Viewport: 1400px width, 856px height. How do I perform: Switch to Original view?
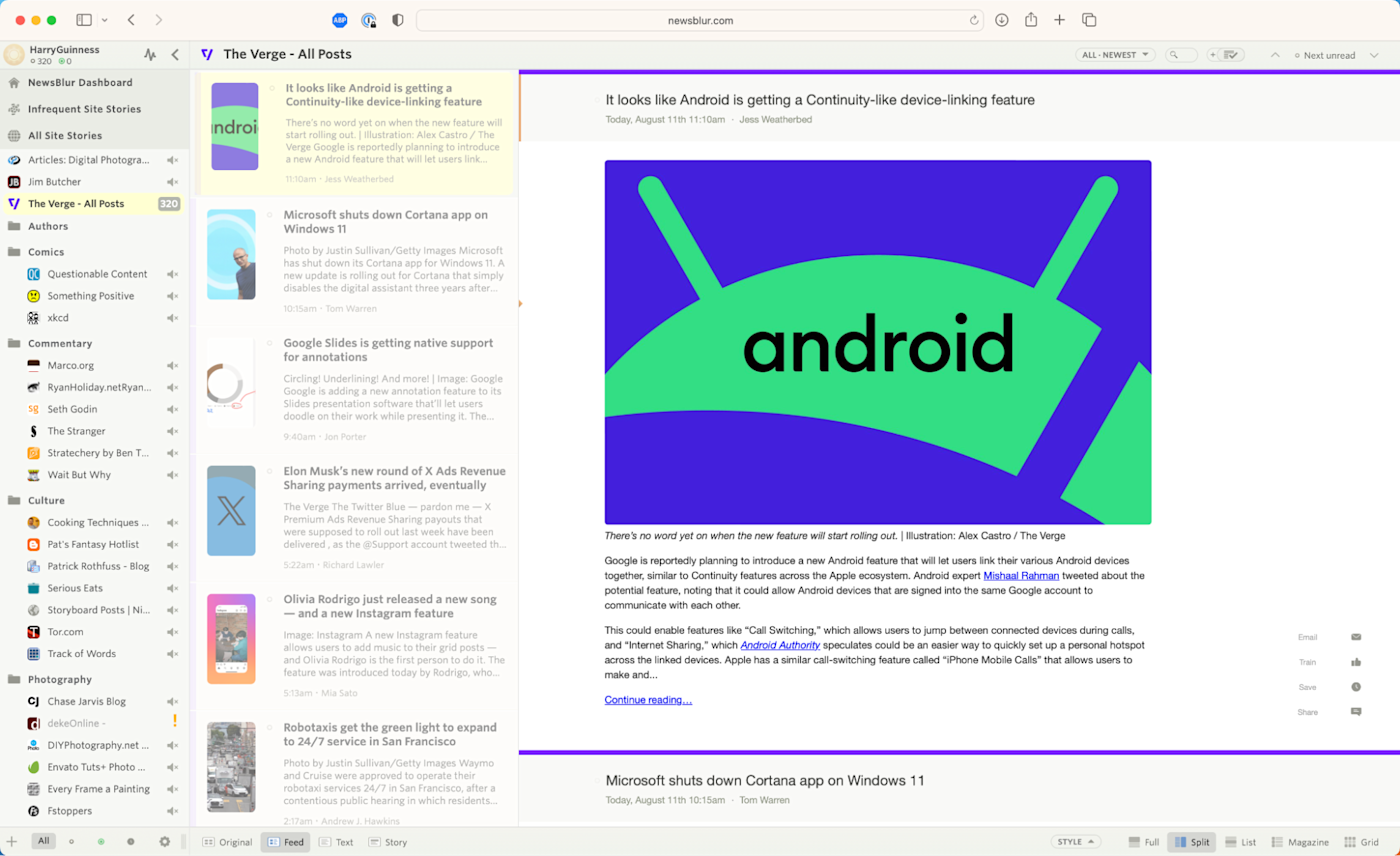pos(227,842)
